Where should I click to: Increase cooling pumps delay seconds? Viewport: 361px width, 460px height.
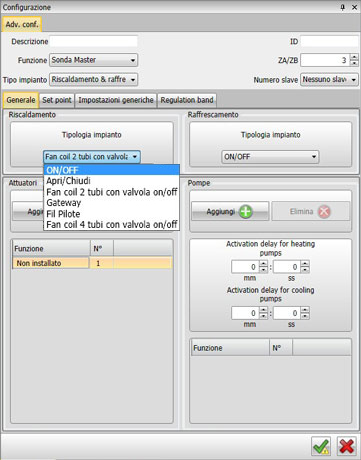point(305,310)
